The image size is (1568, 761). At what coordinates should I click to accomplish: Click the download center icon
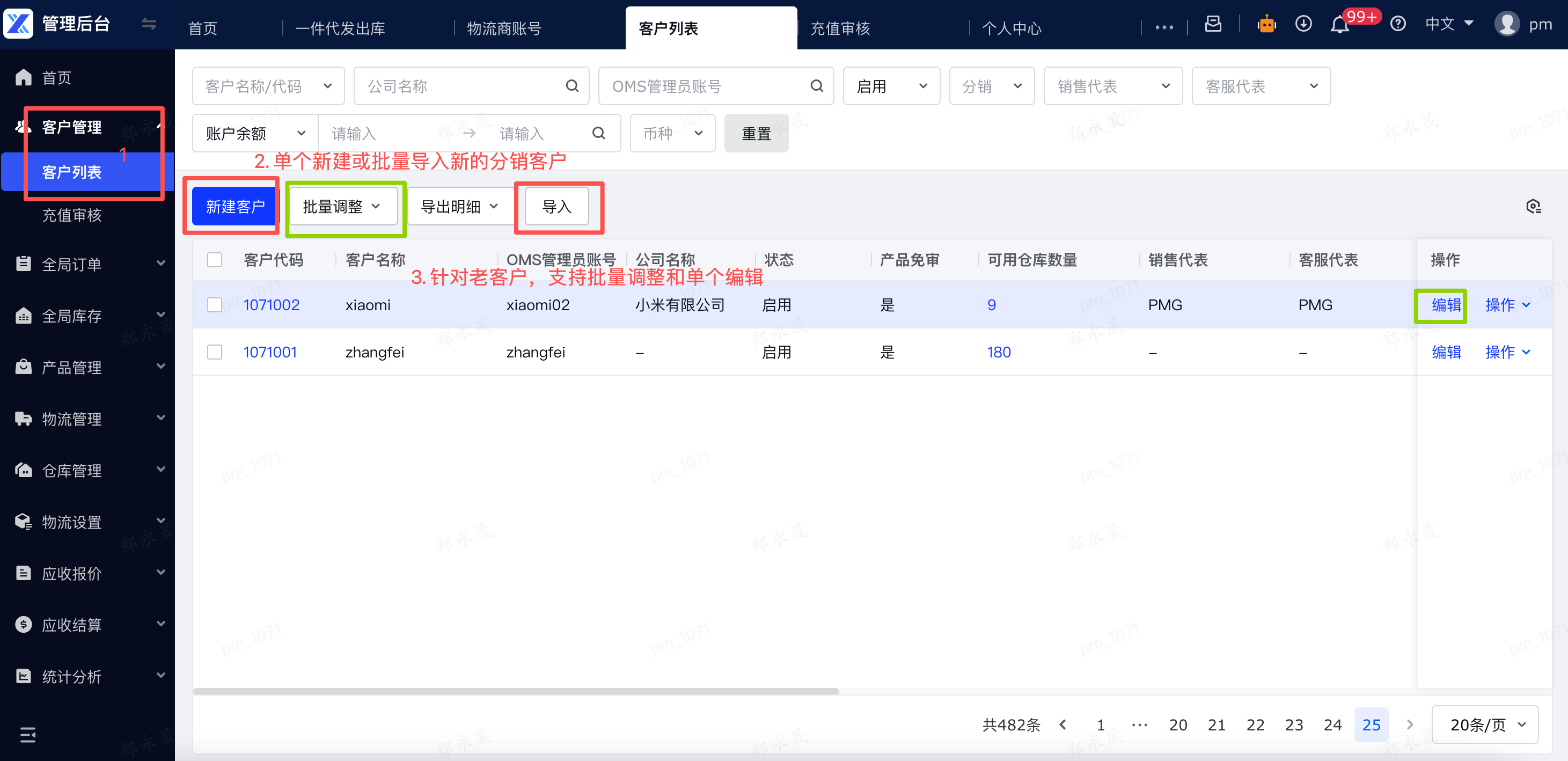tap(1303, 24)
